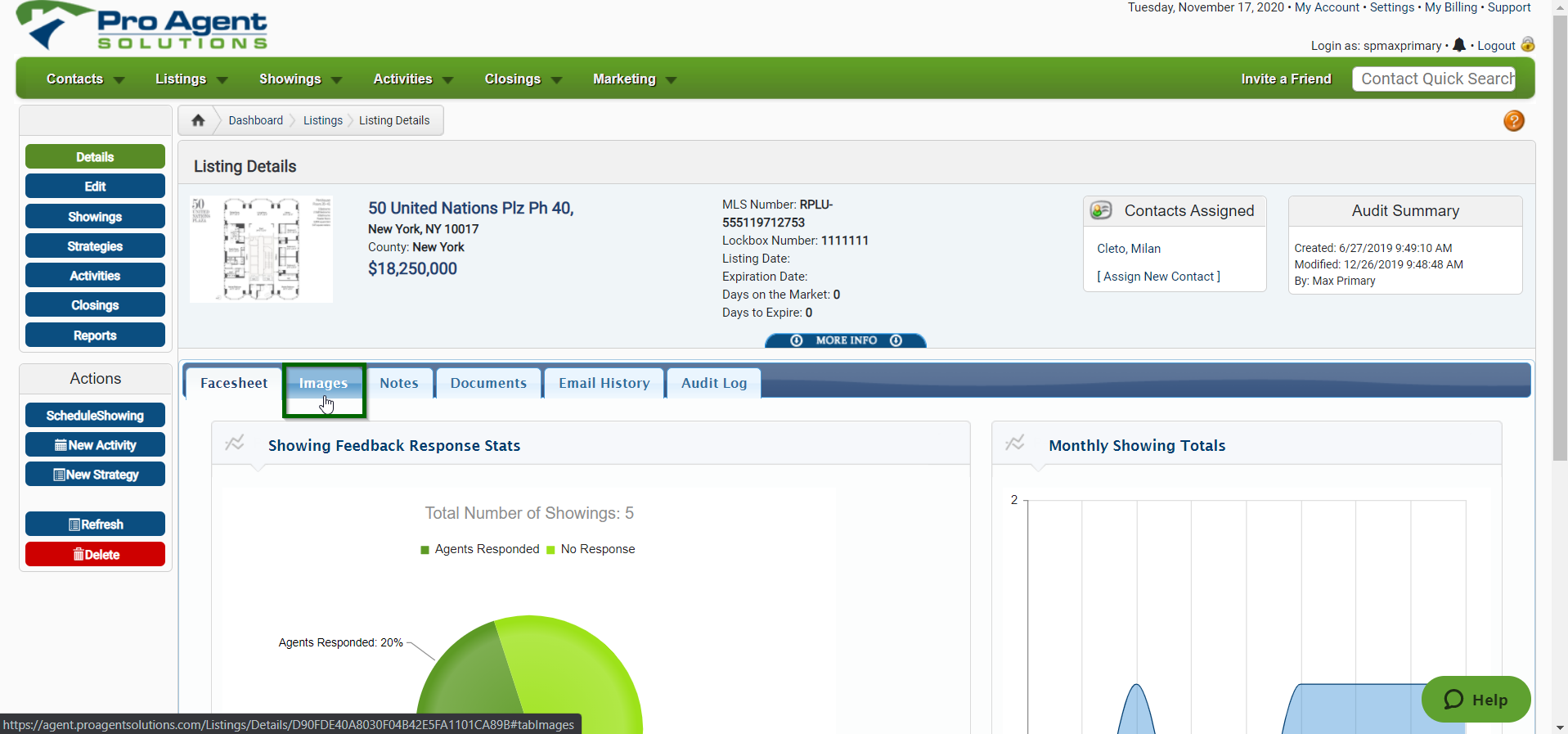Expand the Marketing menu arrow
Screen dimensions: 1568x734
672,80
